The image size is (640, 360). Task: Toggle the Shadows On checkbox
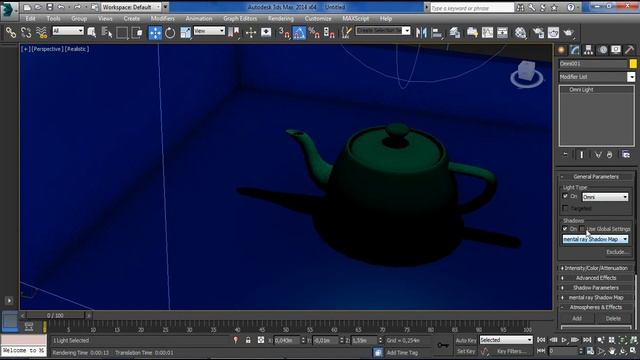click(565, 229)
